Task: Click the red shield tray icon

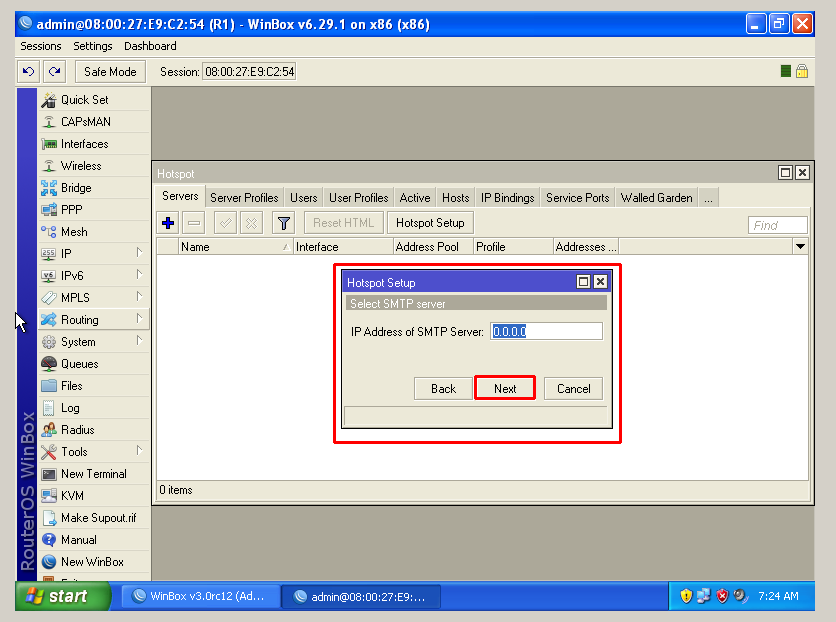Action: (x=722, y=596)
